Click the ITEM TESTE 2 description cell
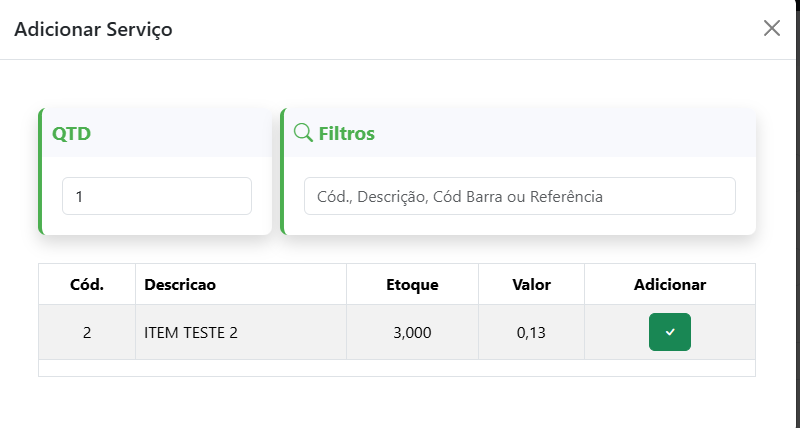 191,332
